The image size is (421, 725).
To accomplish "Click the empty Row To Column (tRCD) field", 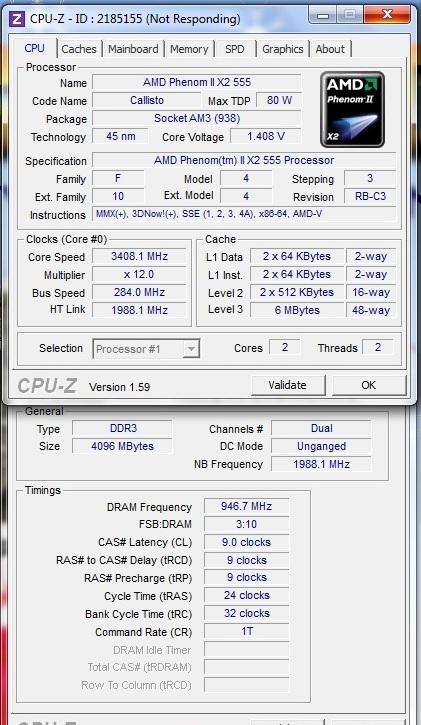I will [246, 685].
